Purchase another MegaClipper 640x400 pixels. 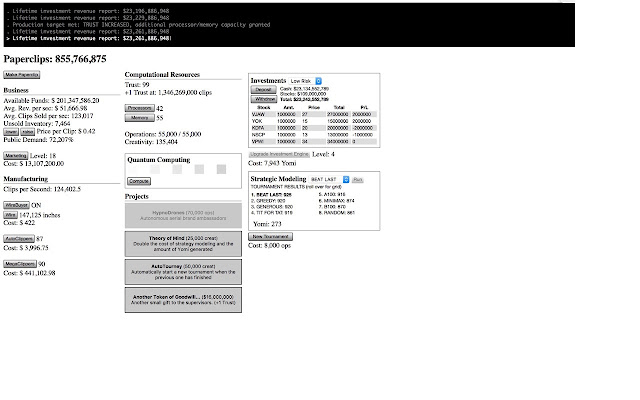coord(20,264)
